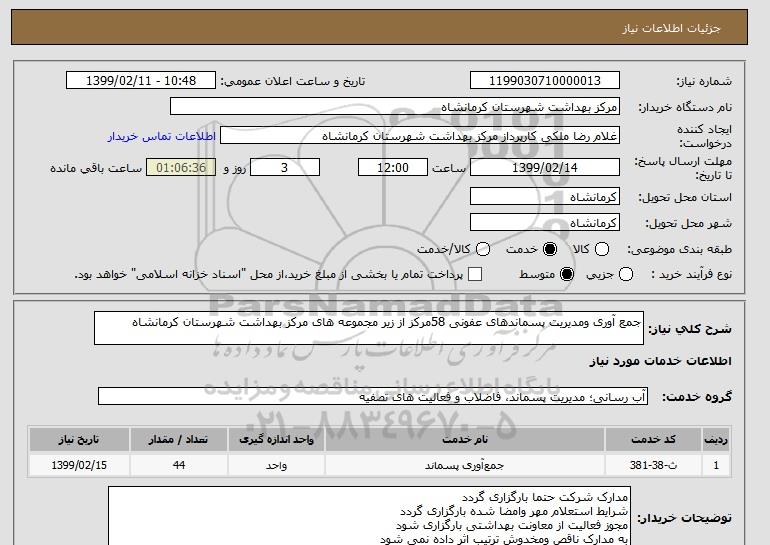Click the announcement date field 1399/02/11 - 10:48
Viewport: 770px width, 545px height.
(141, 81)
